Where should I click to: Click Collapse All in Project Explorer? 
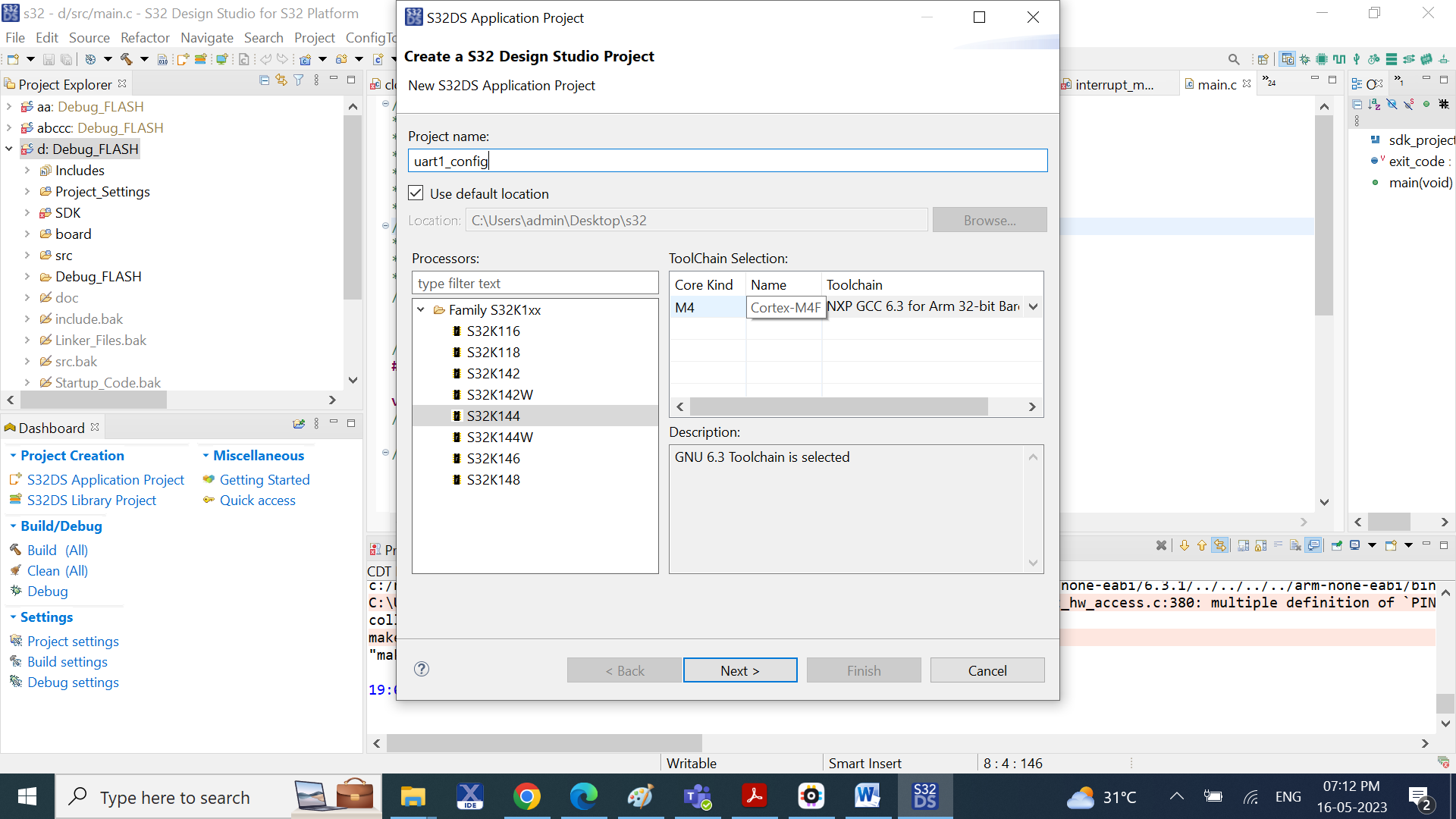coord(264,80)
